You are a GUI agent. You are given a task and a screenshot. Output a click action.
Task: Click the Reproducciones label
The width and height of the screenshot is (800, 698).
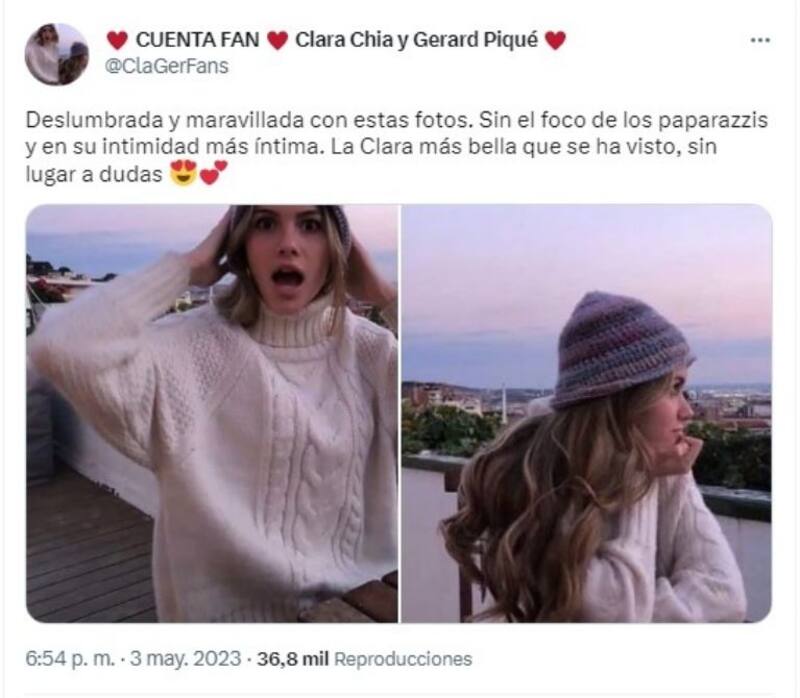[x=403, y=659]
